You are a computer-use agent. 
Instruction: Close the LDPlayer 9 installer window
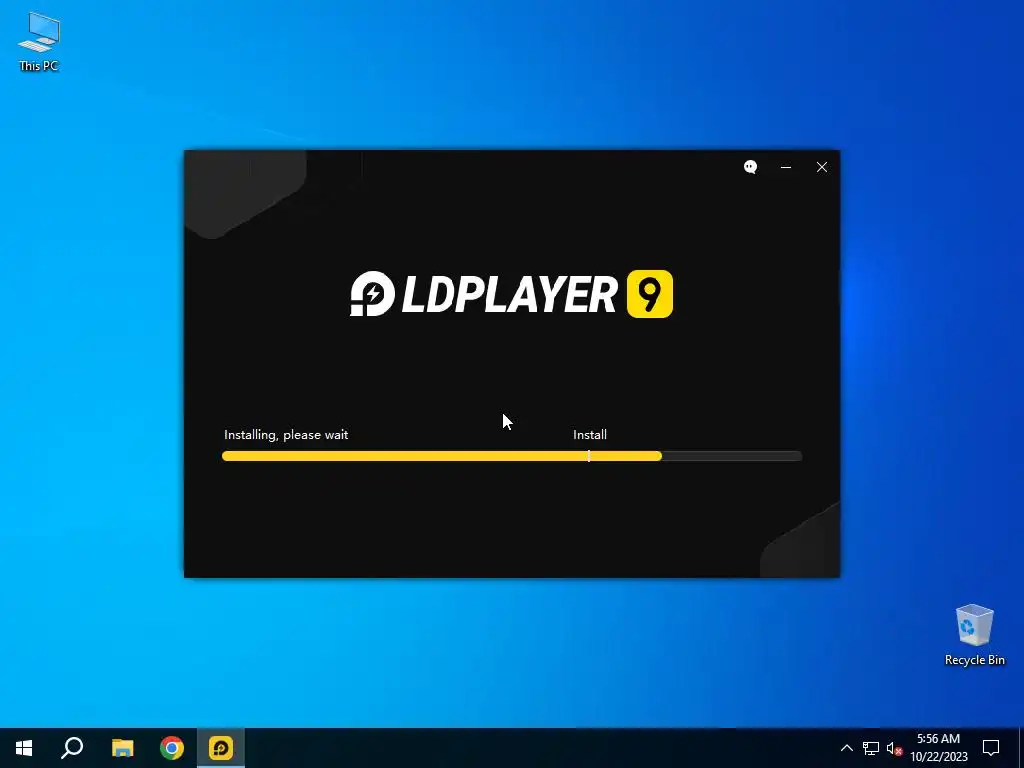point(822,167)
